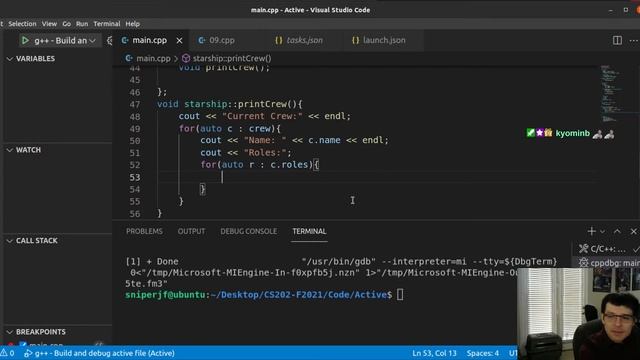Click Spaces: 4 indentation setting
Image resolution: width=640 pixels, height=360 pixels.
pos(482,353)
